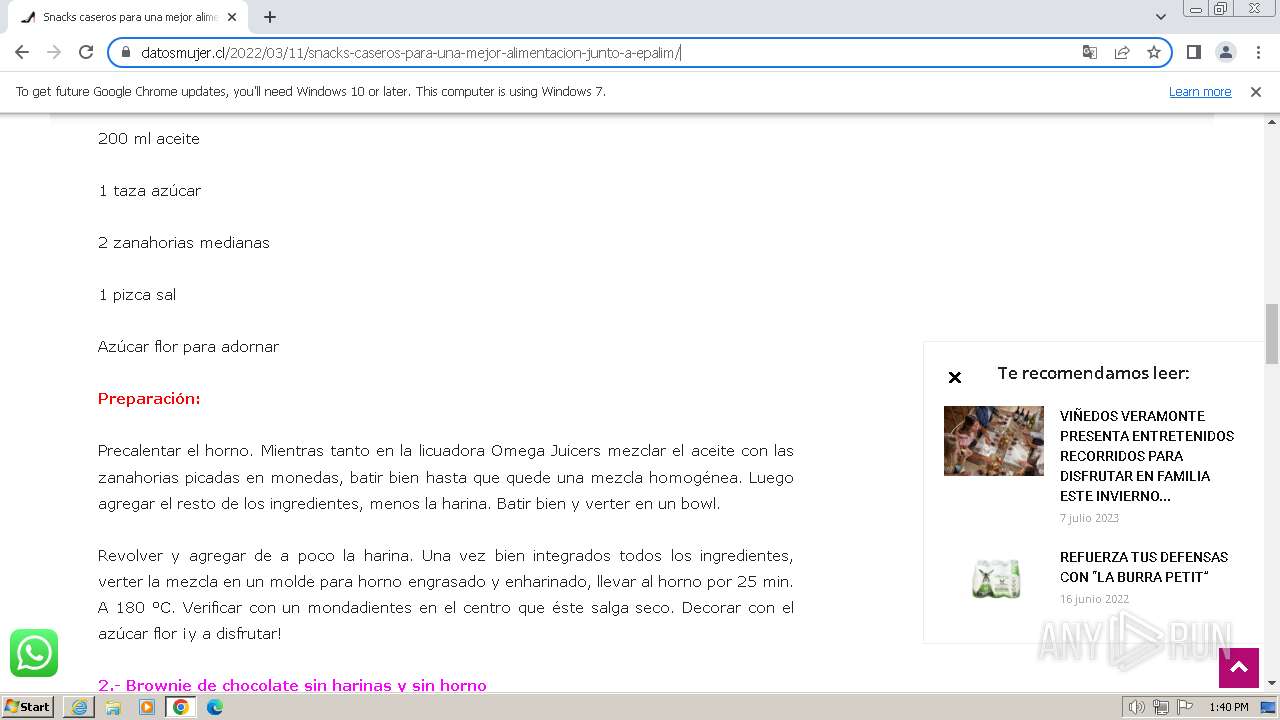
Task: Click the page vertical scrollbar thumb
Action: point(1272,334)
